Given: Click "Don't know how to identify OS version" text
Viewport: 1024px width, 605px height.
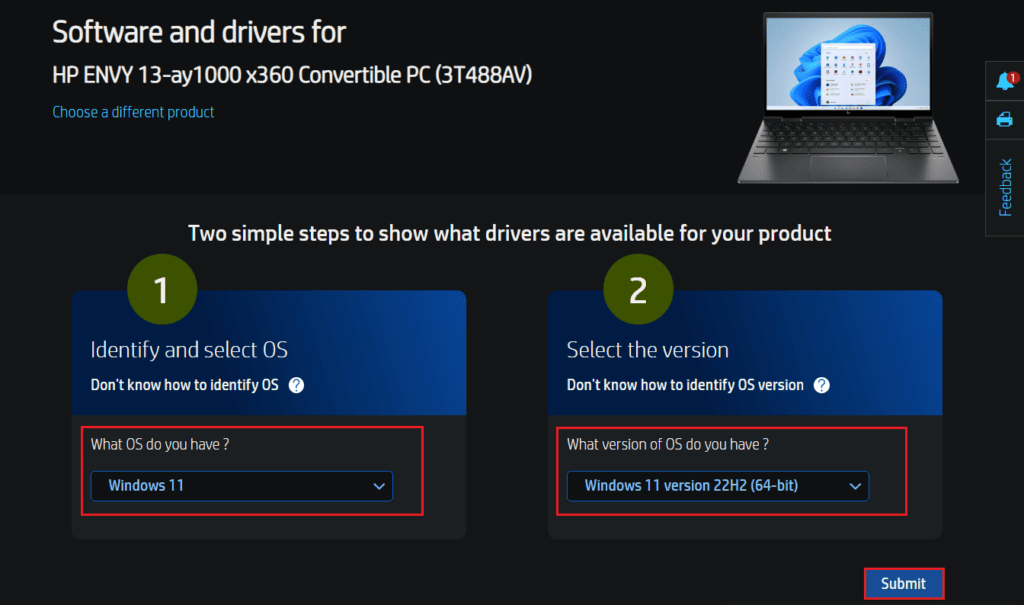Looking at the screenshot, I should 685,385.
